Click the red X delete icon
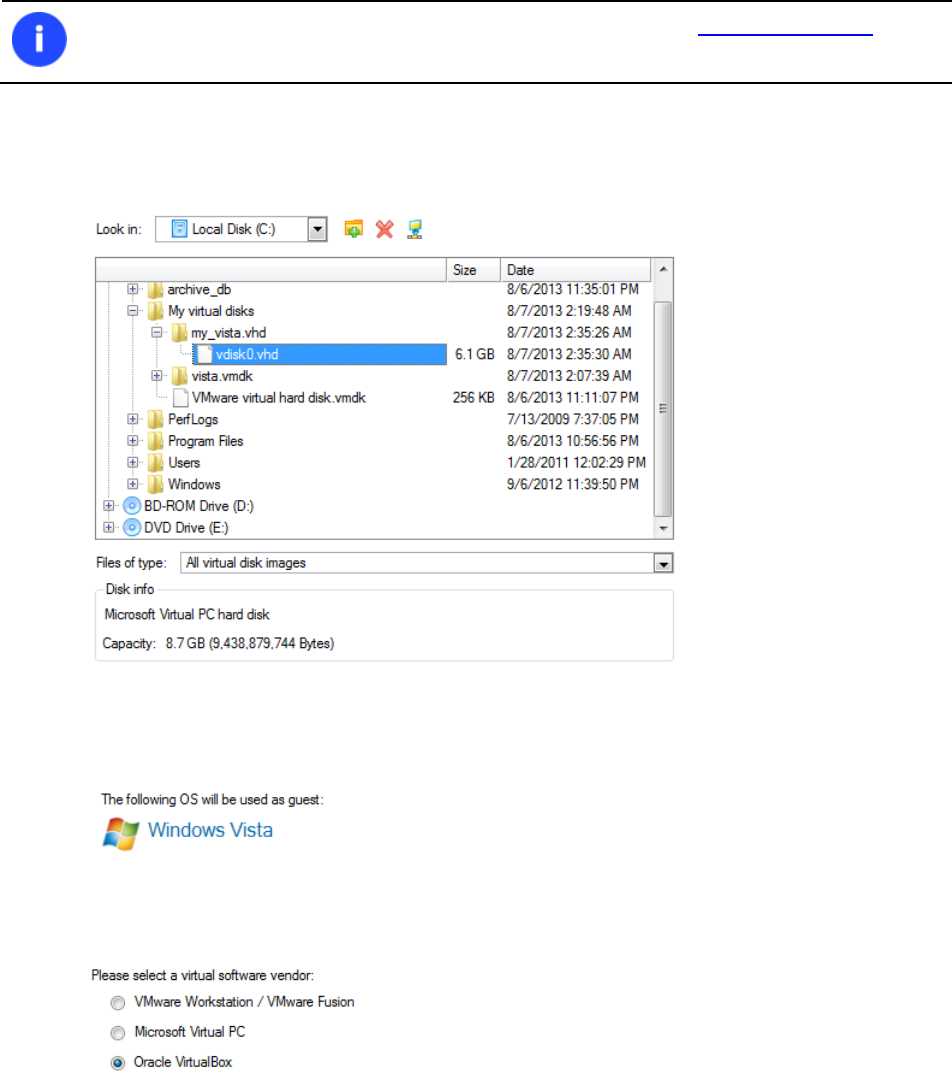 (384, 229)
